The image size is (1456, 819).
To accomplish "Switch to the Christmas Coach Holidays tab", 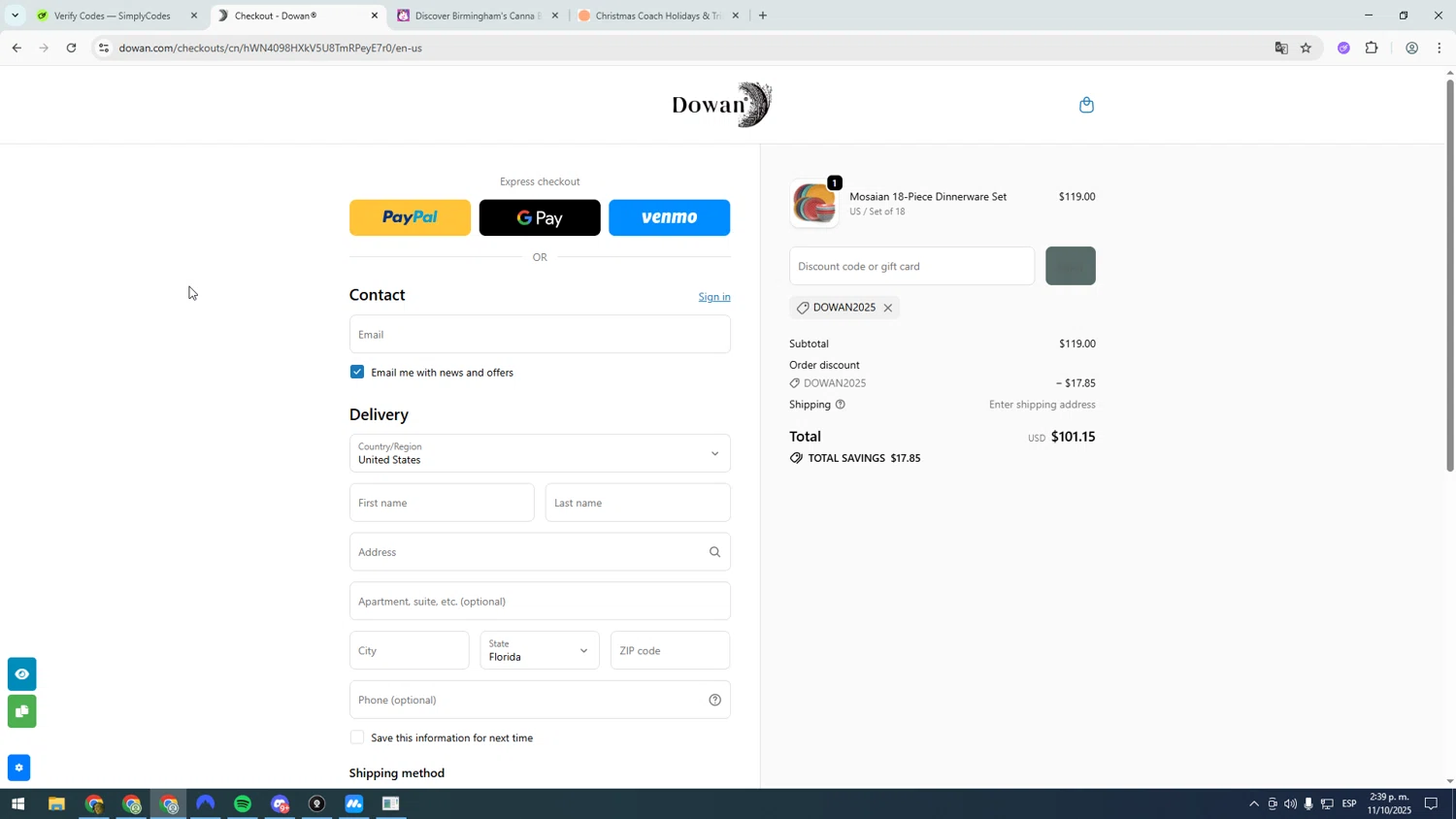I will (x=658, y=16).
